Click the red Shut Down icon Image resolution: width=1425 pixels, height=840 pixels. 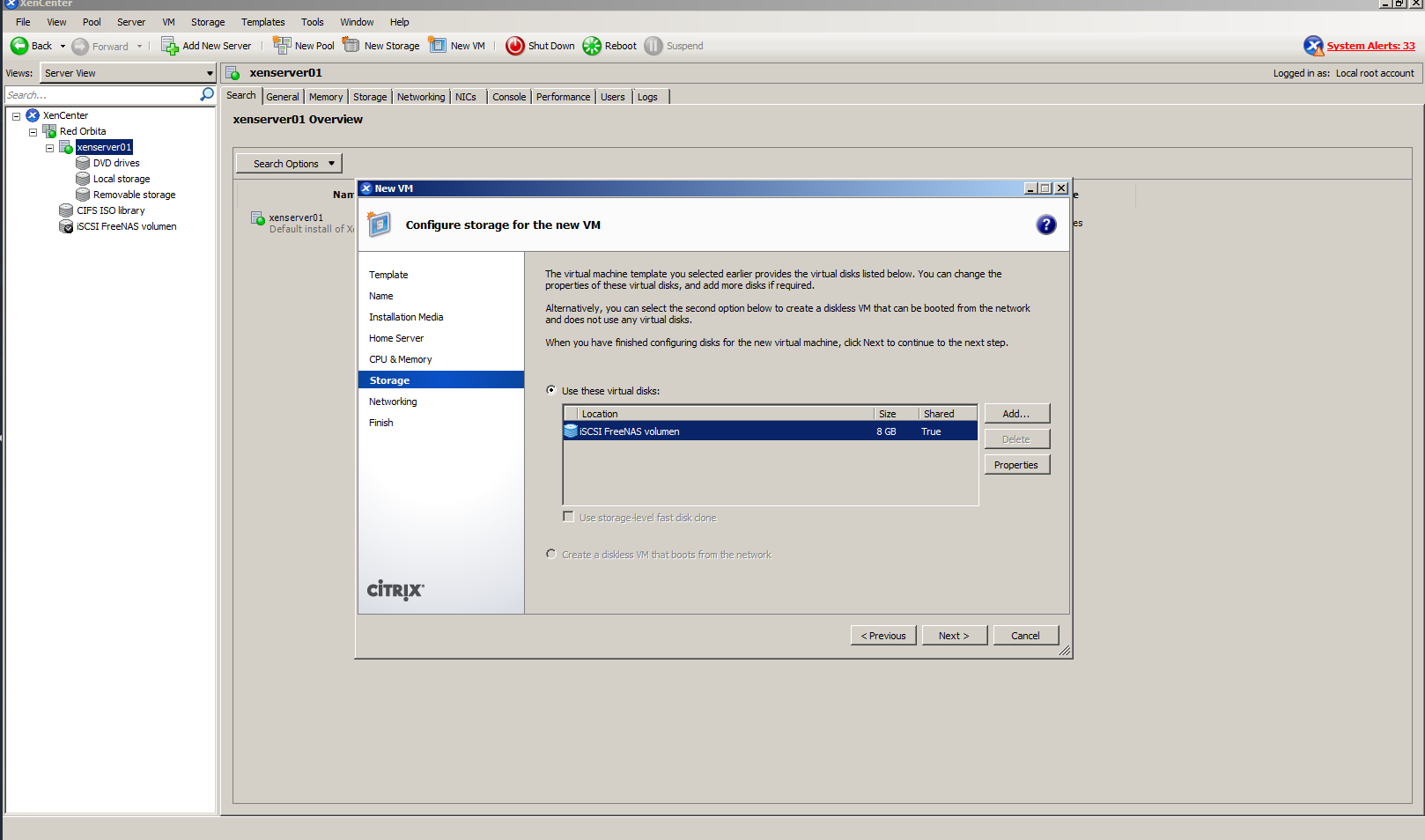tap(515, 46)
